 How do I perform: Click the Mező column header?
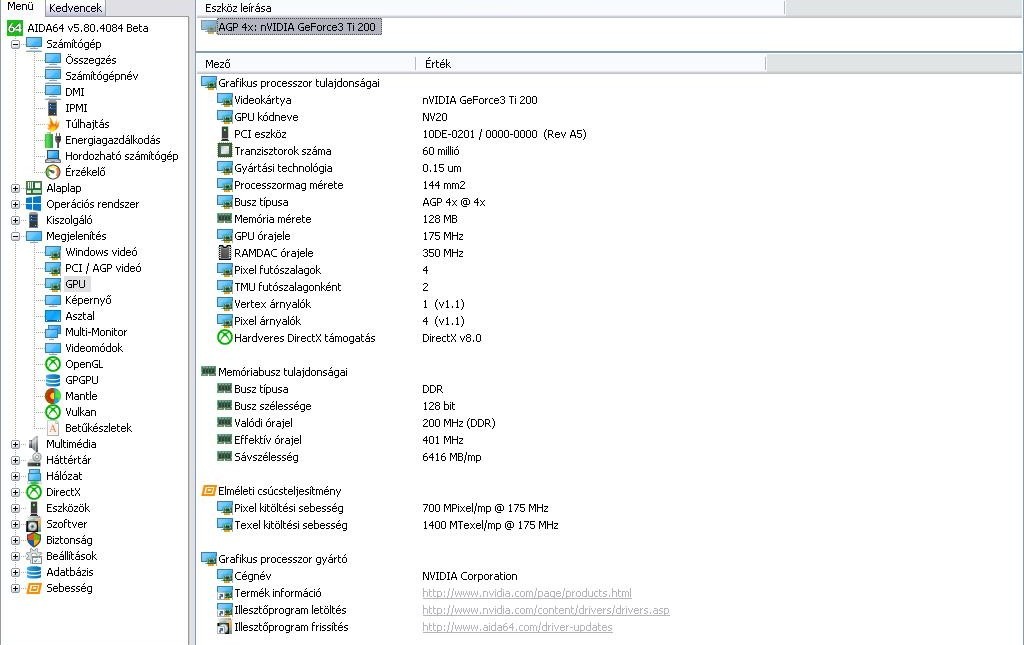306,63
